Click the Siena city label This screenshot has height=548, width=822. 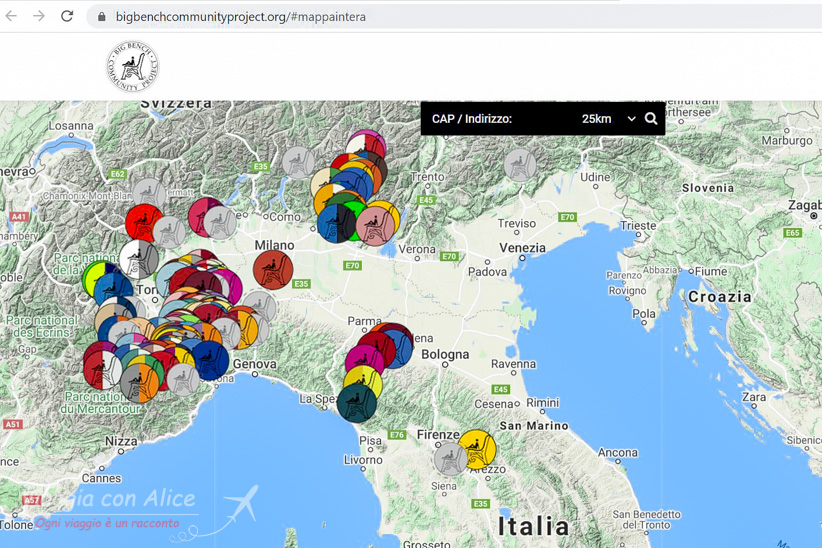pos(444,486)
